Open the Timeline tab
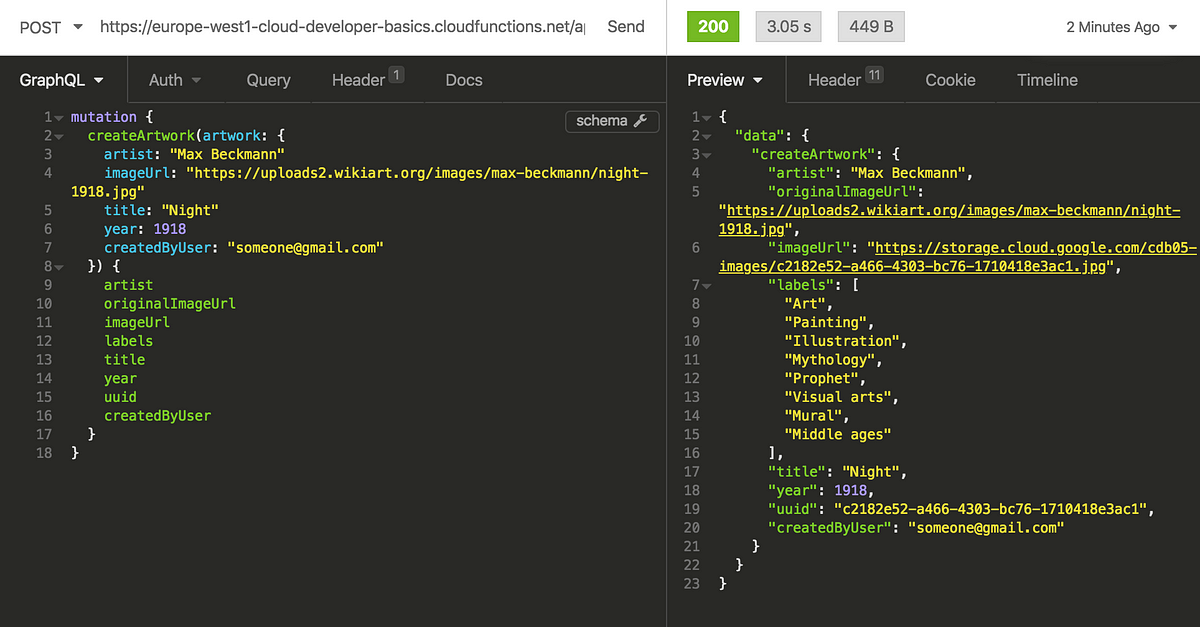 point(1047,80)
